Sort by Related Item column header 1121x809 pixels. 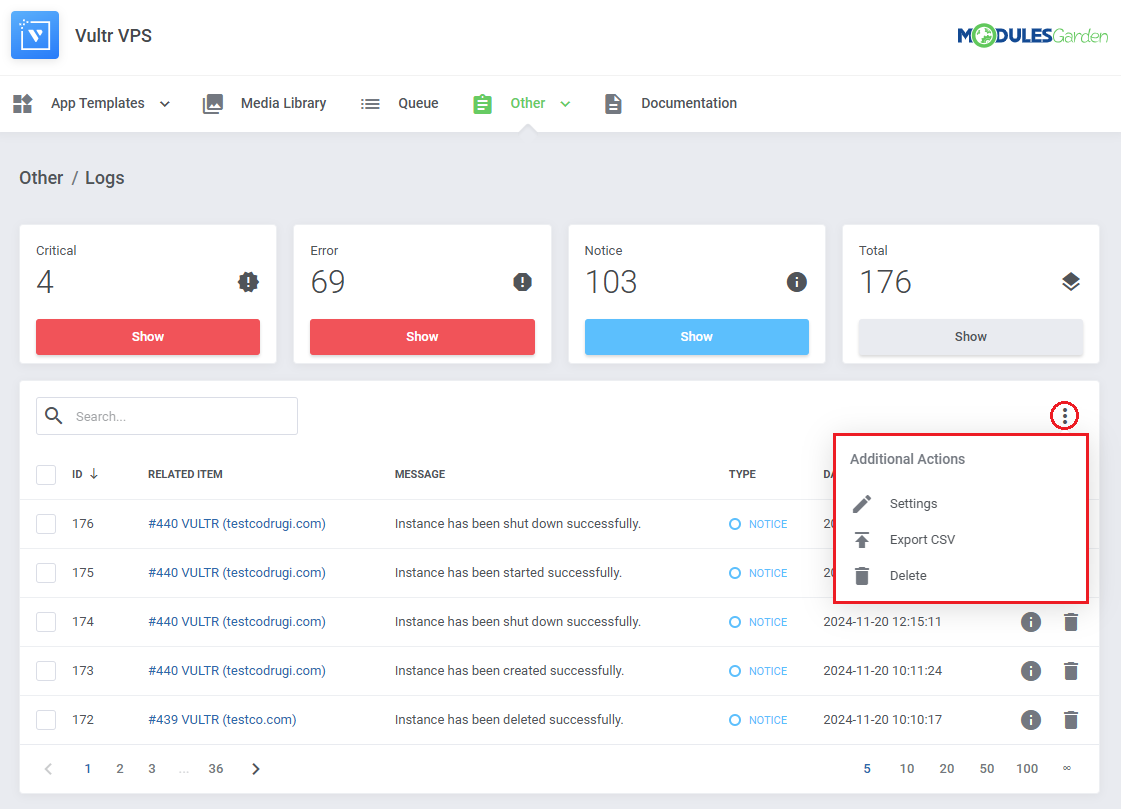pos(185,475)
